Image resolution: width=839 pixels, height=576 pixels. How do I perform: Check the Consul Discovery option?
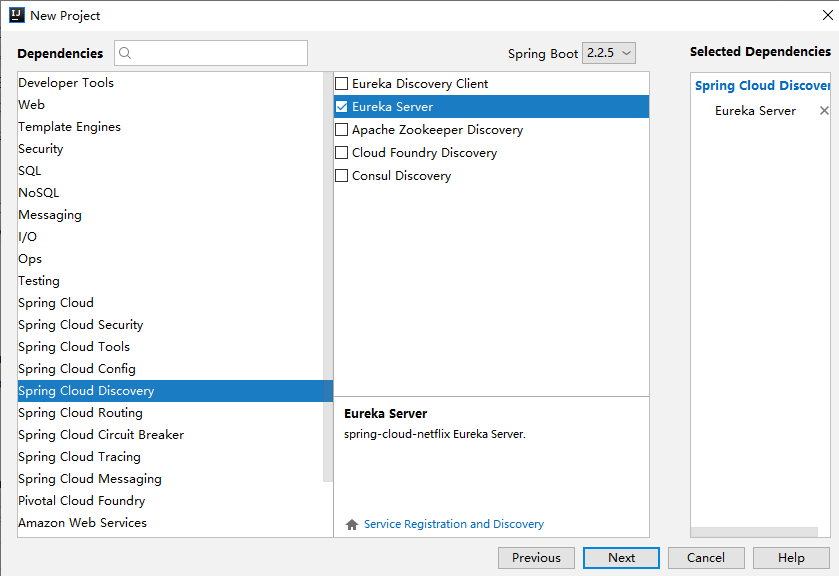pyautogui.click(x=342, y=176)
